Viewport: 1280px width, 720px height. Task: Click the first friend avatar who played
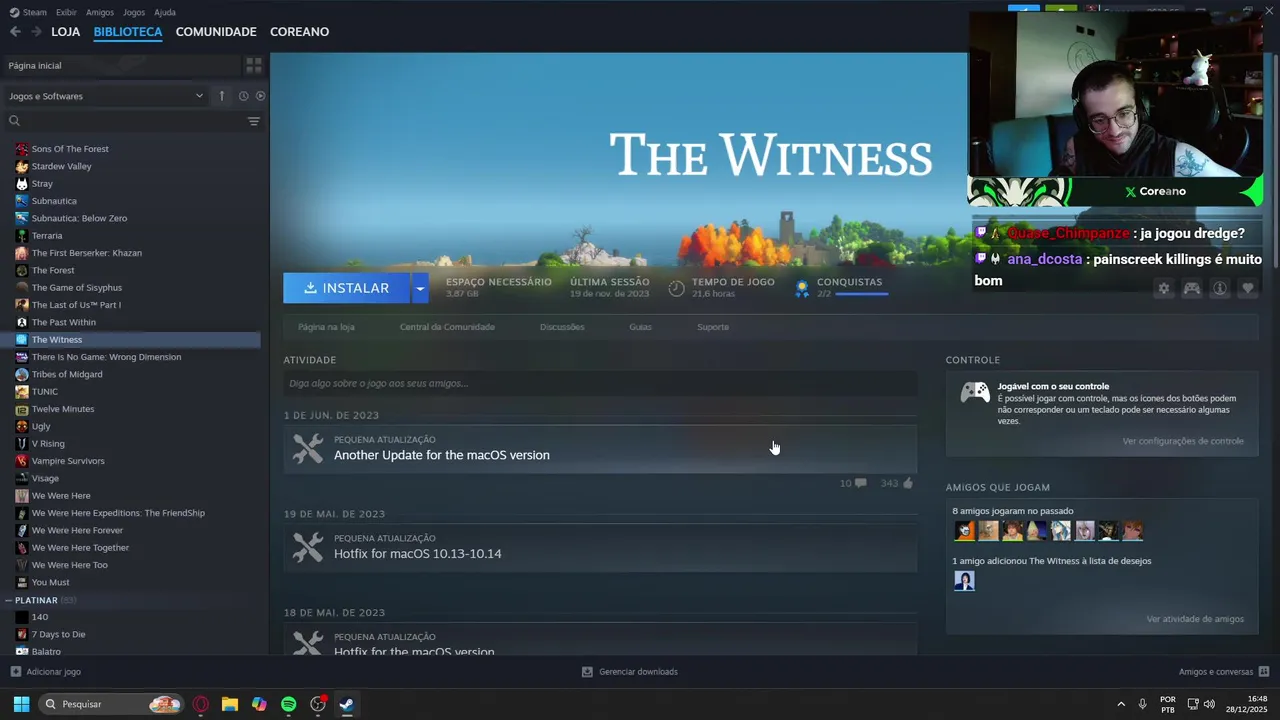964,531
